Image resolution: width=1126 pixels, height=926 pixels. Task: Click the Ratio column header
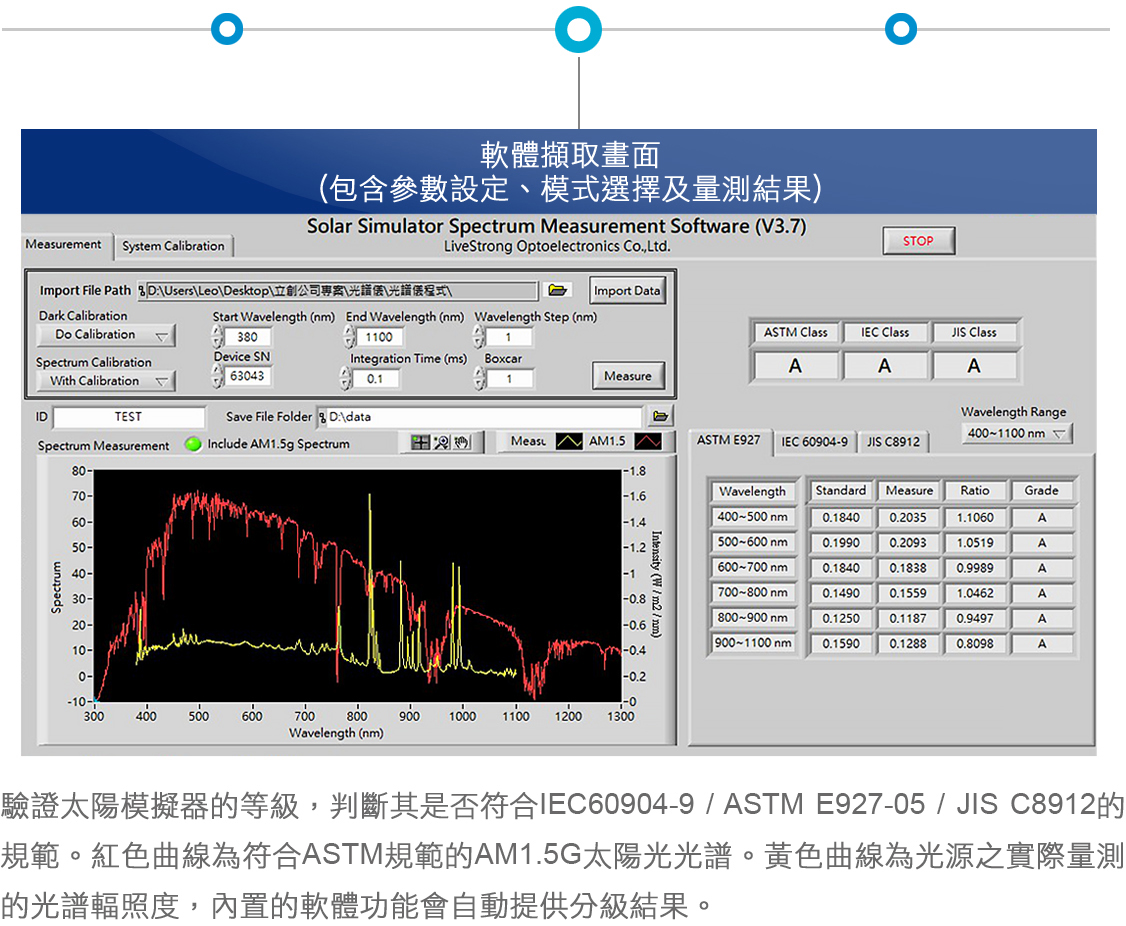point(975,490)
